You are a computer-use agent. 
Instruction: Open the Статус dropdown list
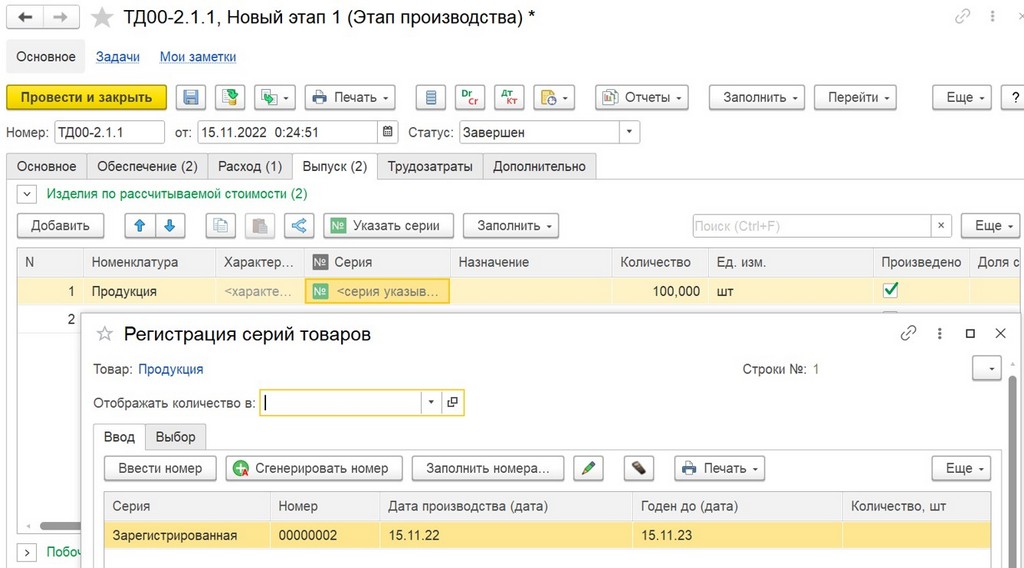(x=629, y=132)
